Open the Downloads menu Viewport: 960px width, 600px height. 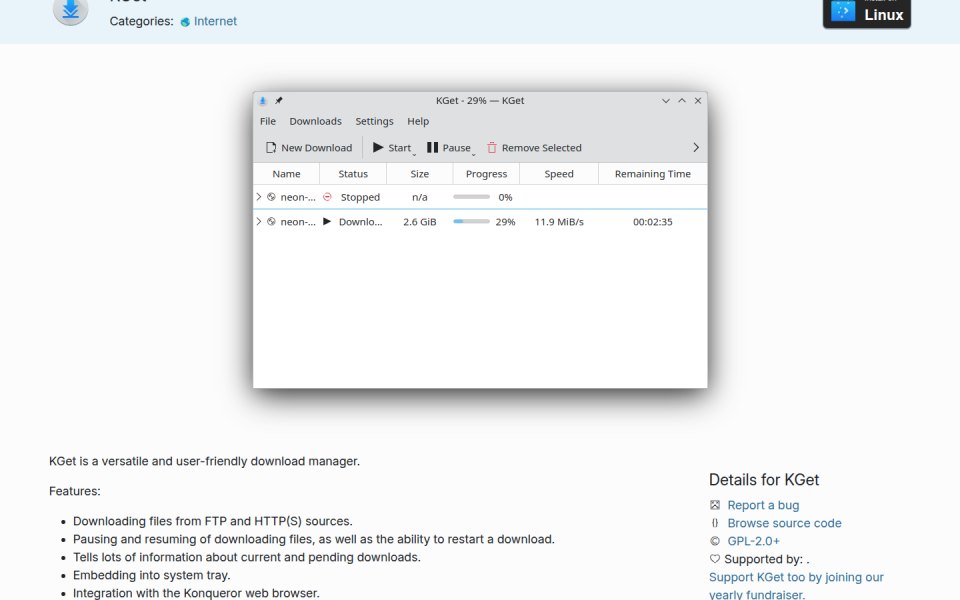coord(315,121)
